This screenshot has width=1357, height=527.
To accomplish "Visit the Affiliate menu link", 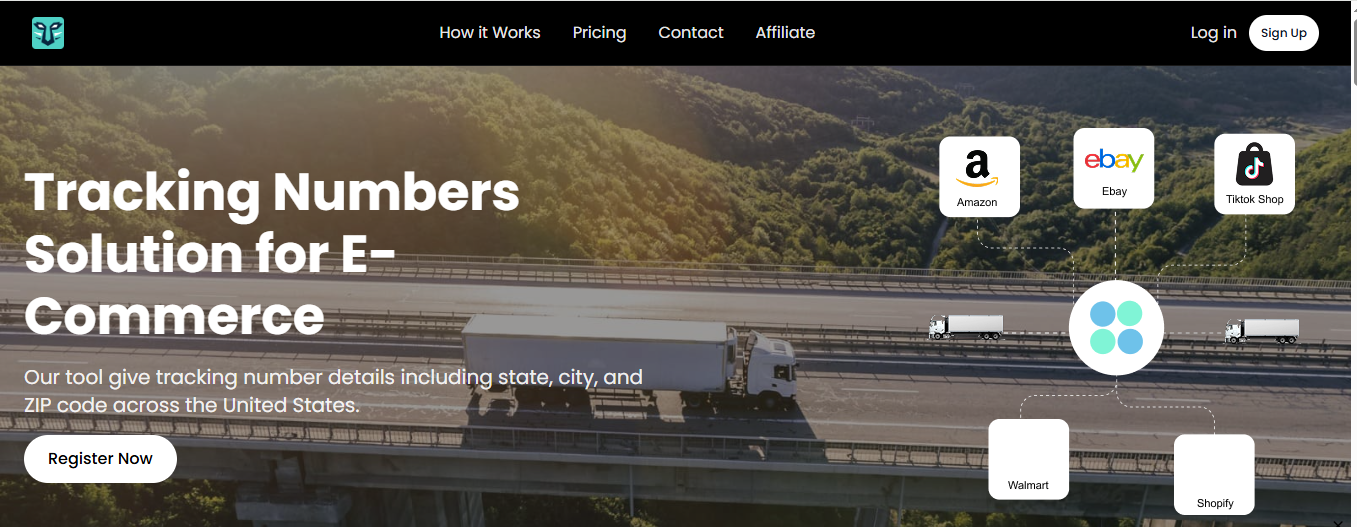I will click(785, 33).
